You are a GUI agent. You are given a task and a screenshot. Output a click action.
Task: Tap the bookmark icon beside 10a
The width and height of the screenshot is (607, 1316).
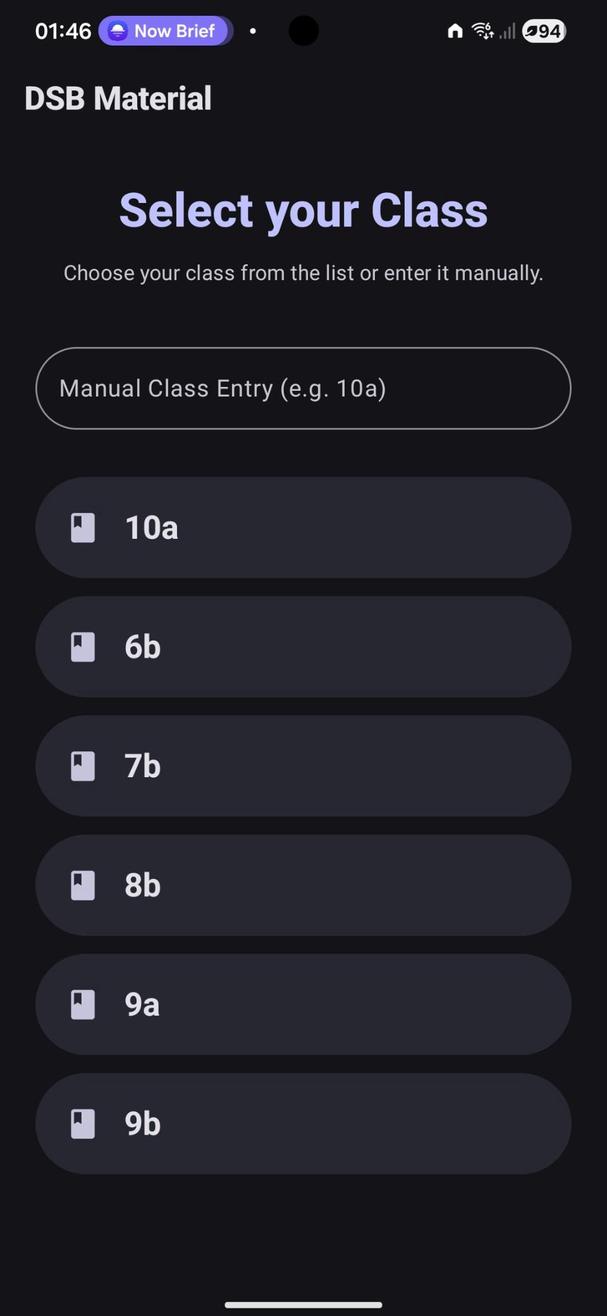[x=83, y=528]
